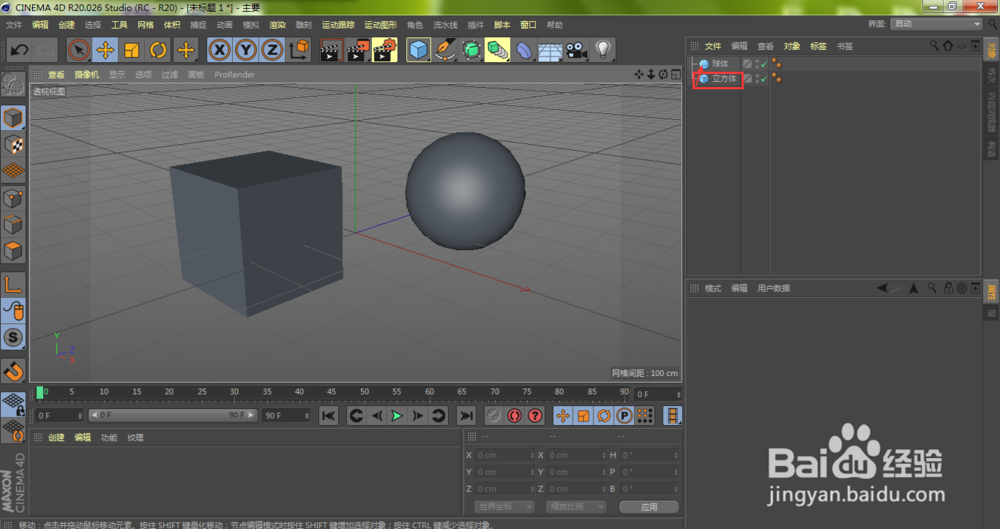Select the Move tool in top toolbar

[105, 50]
